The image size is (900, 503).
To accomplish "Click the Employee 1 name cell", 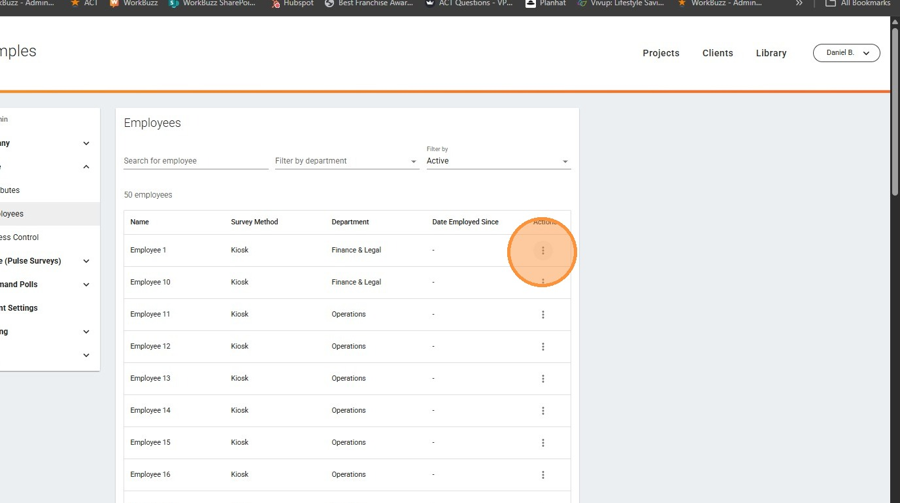I will (x=148, y=250).
